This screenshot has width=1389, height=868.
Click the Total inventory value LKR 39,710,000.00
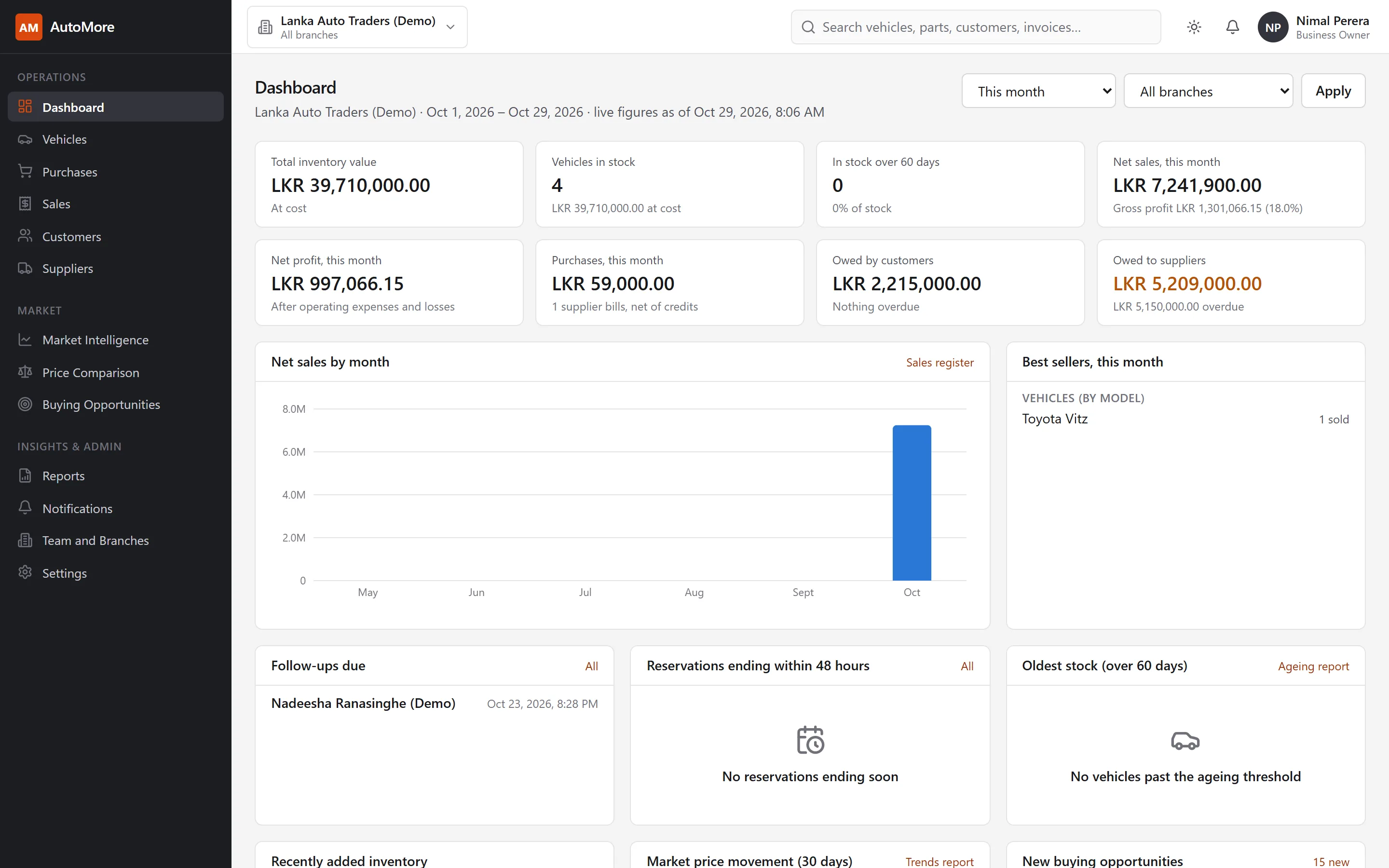tap(350, 186)
